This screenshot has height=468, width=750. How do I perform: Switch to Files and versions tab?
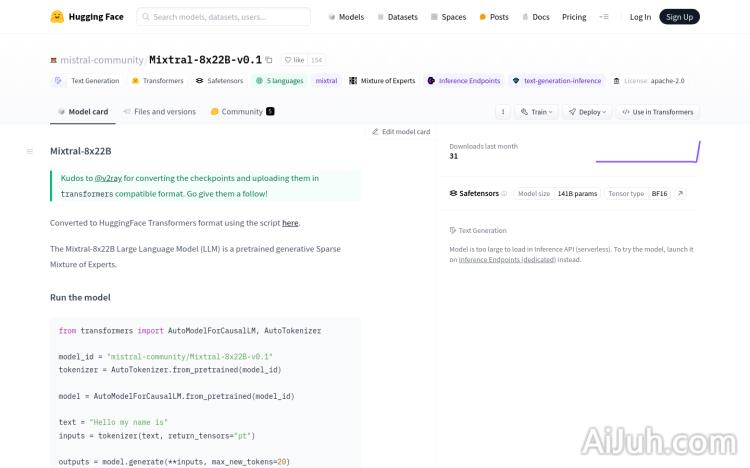tap(160, 112)
